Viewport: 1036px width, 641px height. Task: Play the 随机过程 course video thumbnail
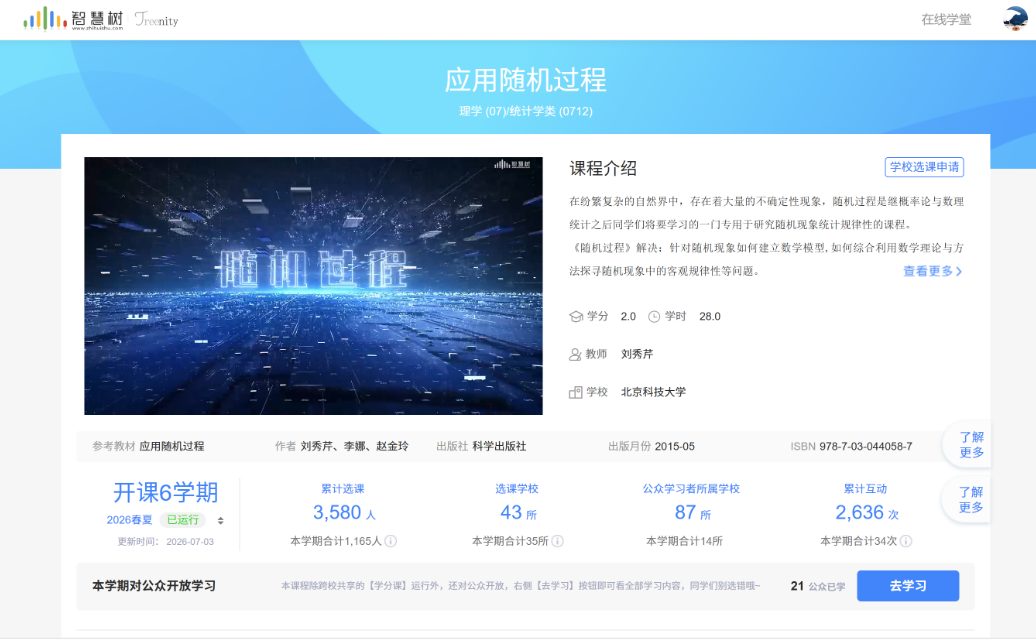(313, 285)
